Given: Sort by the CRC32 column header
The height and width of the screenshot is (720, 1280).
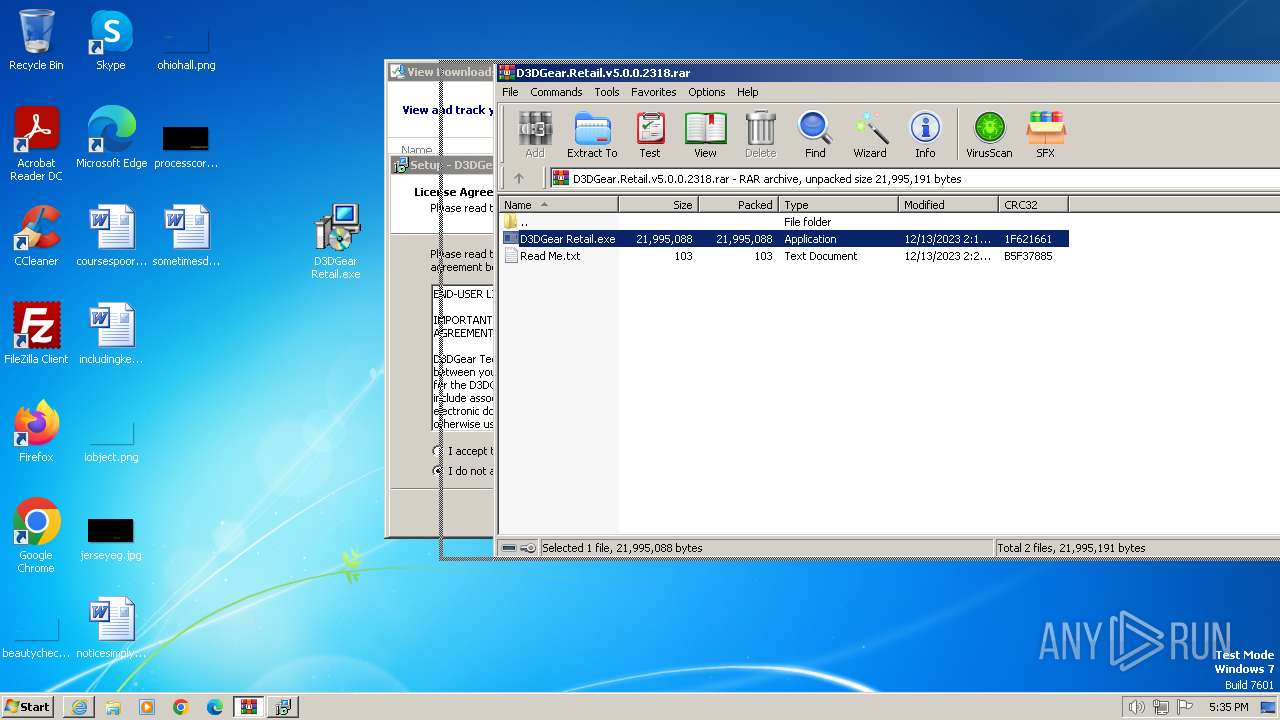Looking at the screenshot, I should (x=1033, y=205).
